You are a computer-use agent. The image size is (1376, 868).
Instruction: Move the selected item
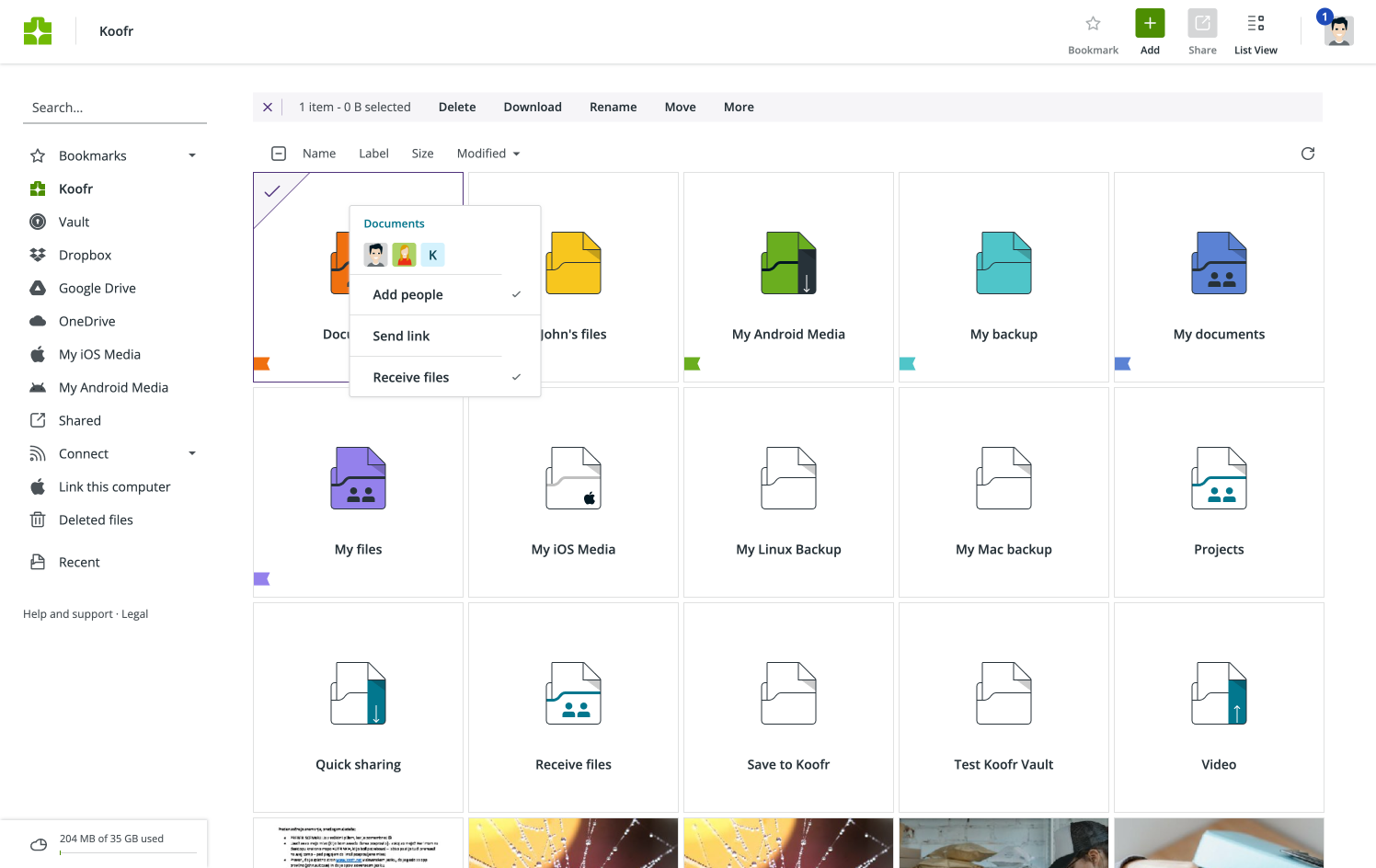click(681, 107)
